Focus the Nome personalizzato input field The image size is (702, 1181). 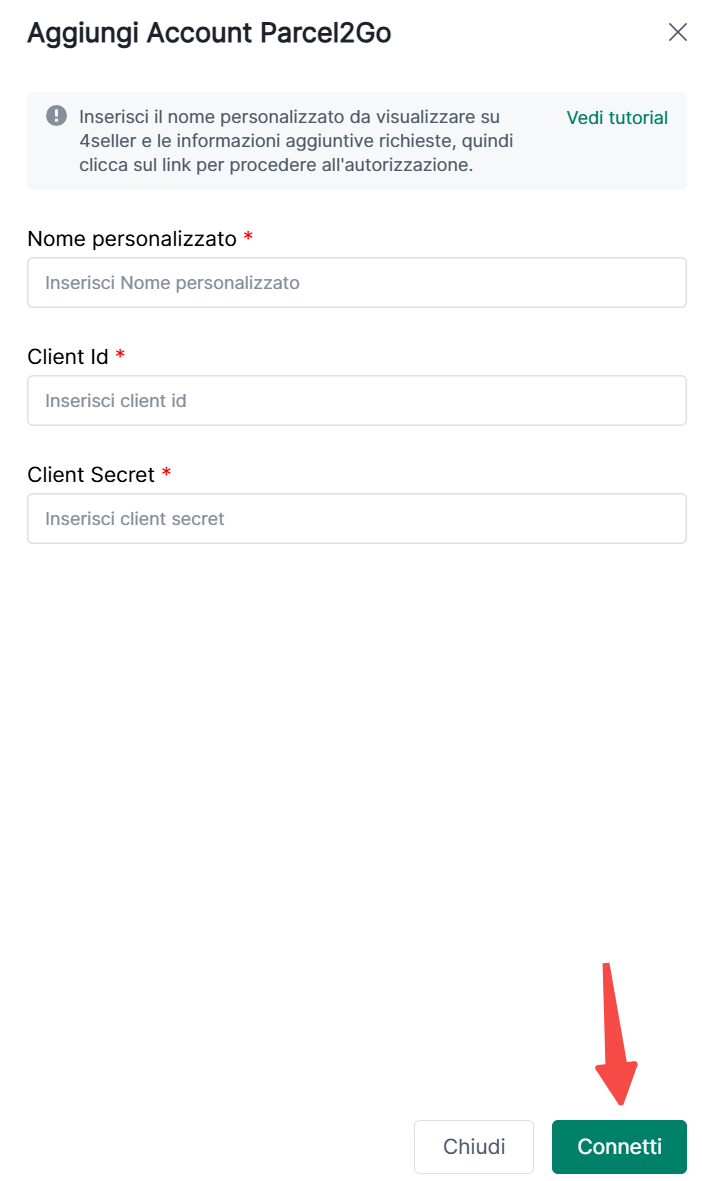point(356,283)
